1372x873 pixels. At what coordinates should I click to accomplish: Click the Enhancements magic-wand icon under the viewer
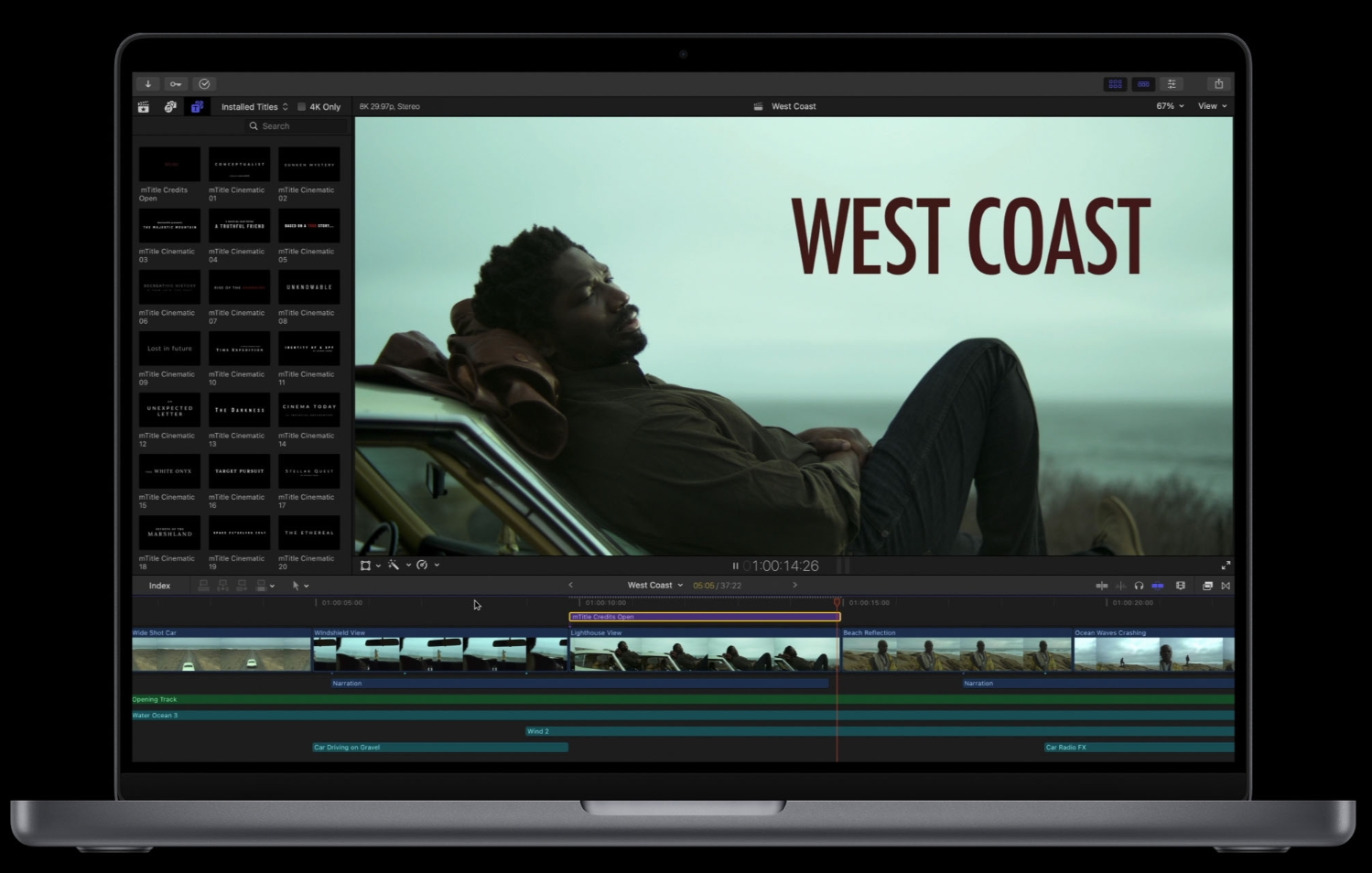click(x=394, y=565)
